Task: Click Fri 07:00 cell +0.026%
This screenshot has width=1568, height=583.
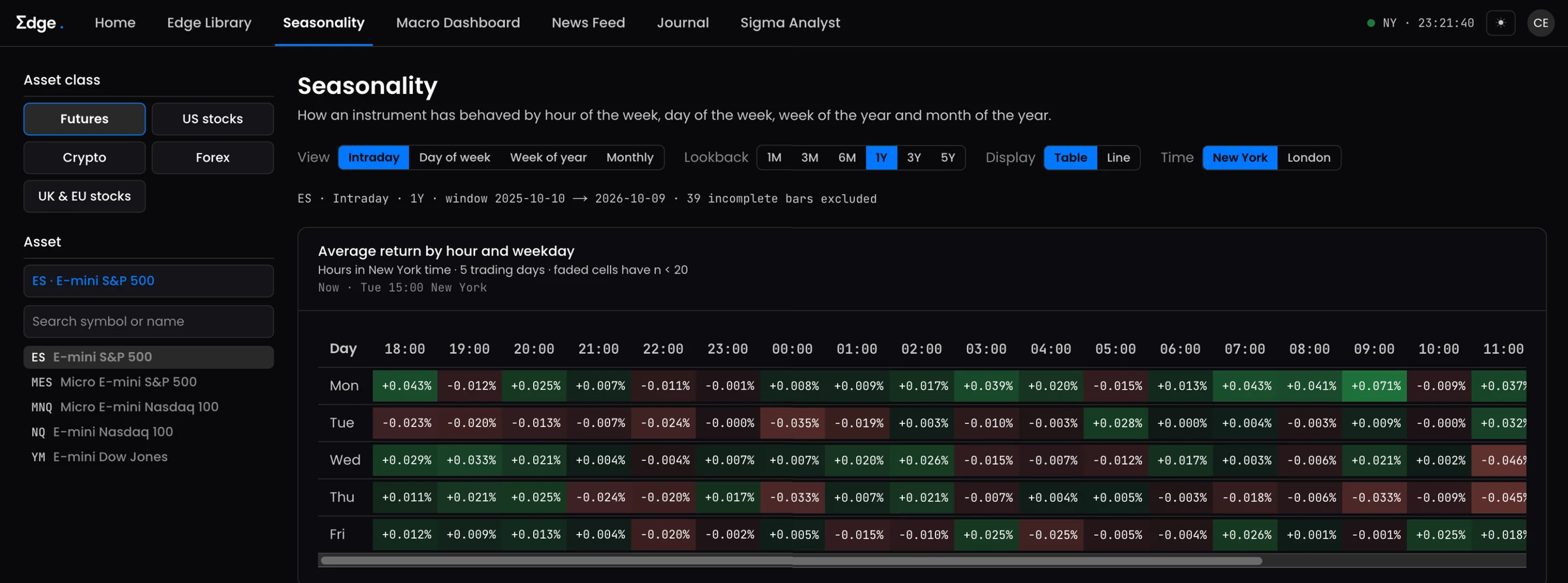Action: (1245, 535)
